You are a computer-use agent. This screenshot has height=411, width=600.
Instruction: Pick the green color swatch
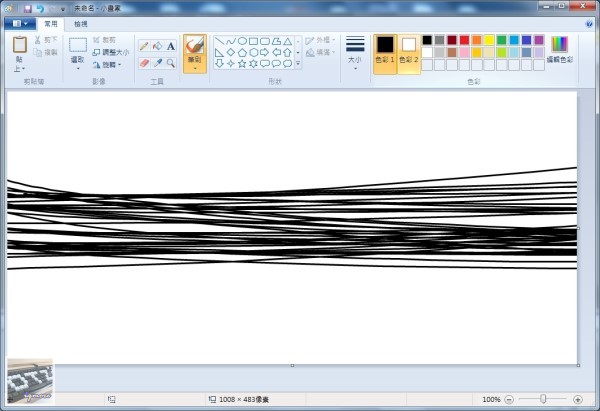tap(501, 40)
